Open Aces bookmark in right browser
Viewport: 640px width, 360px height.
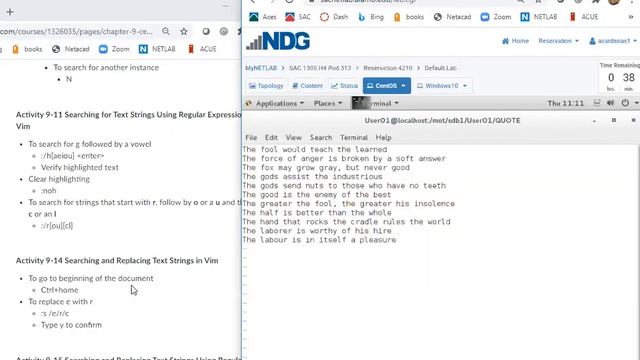tap(263, 17)
